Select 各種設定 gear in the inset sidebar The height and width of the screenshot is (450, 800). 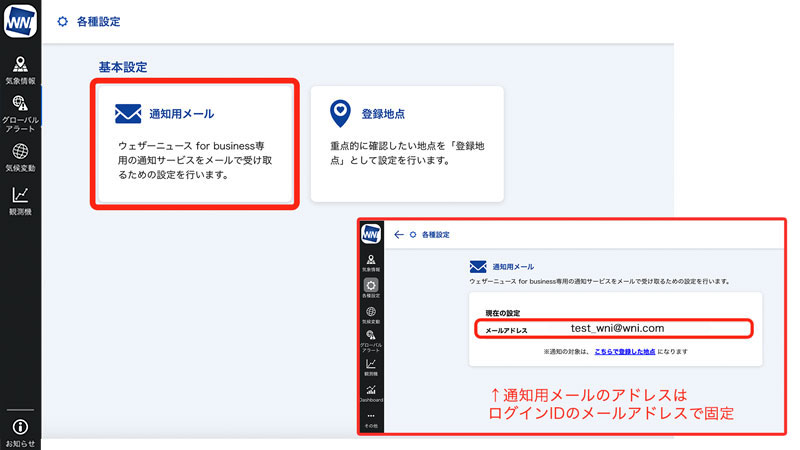click(x=371, y=288)
